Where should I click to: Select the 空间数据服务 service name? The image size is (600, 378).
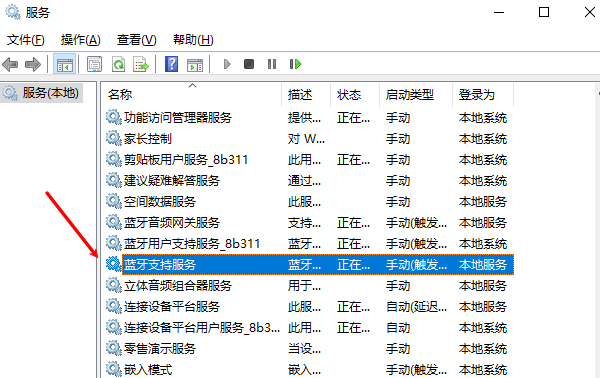160,202
